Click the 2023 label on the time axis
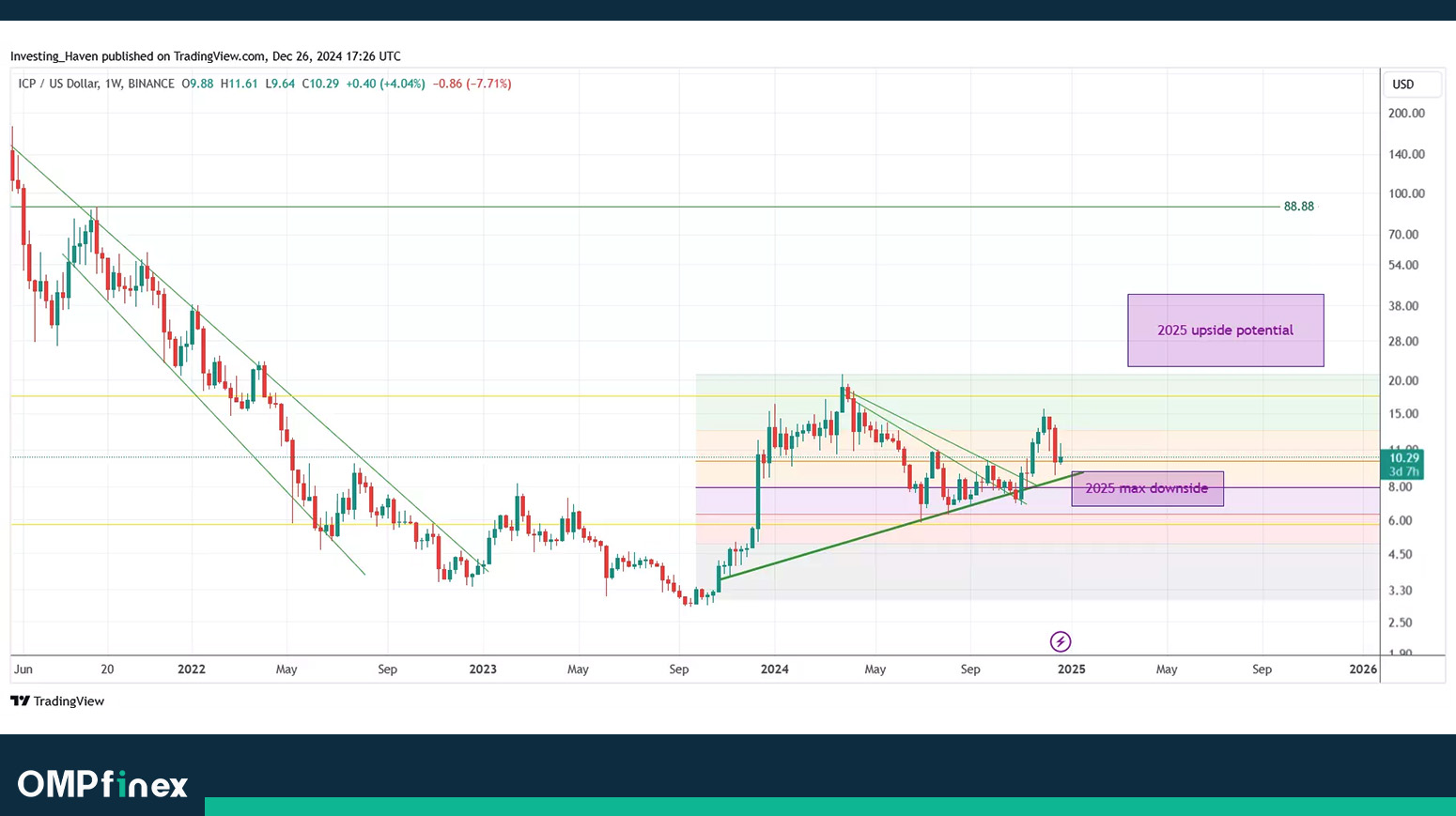 click(x=483, y=670)
